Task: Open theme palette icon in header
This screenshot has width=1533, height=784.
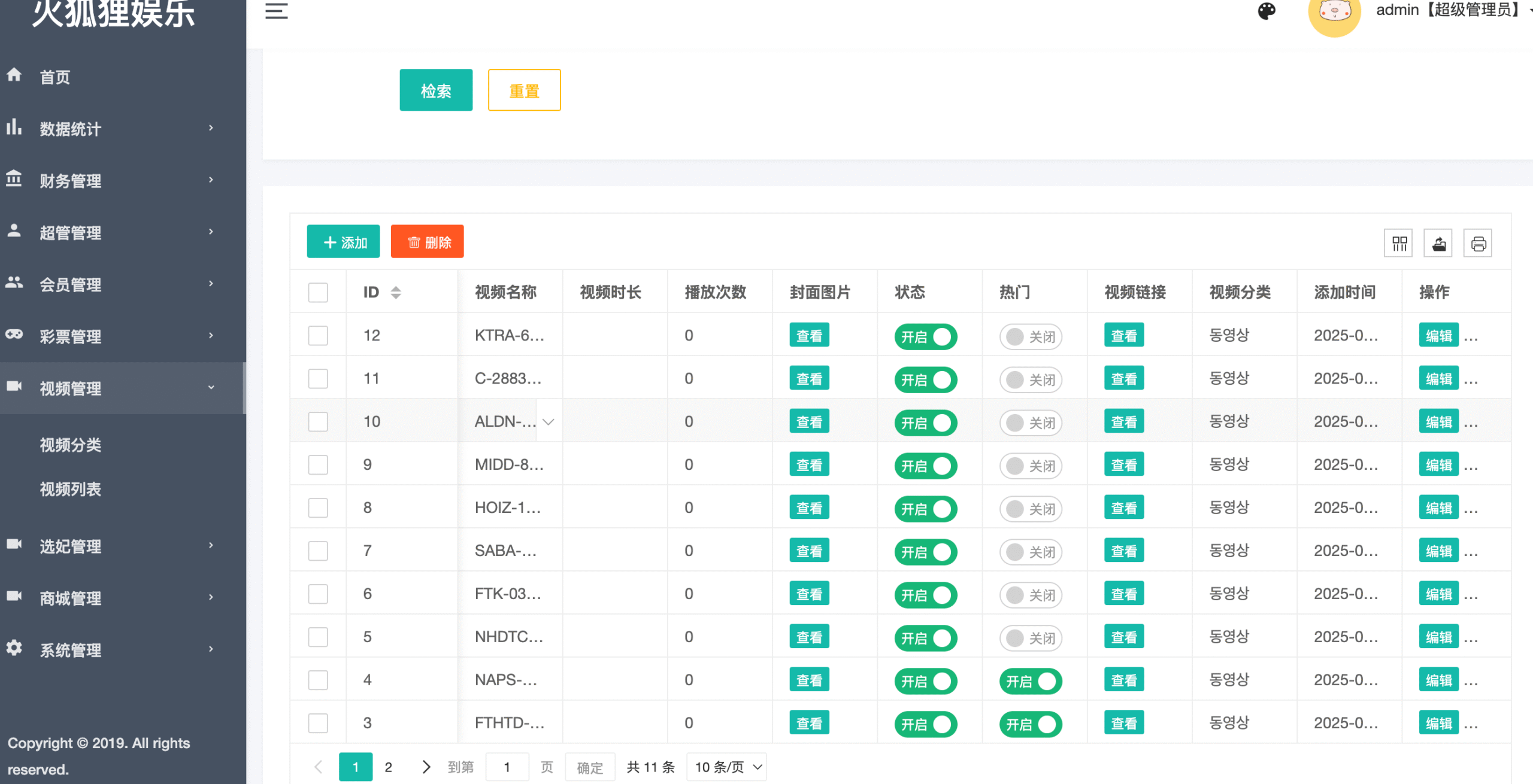Action: pyautogui.click(x=1267, y=11)
